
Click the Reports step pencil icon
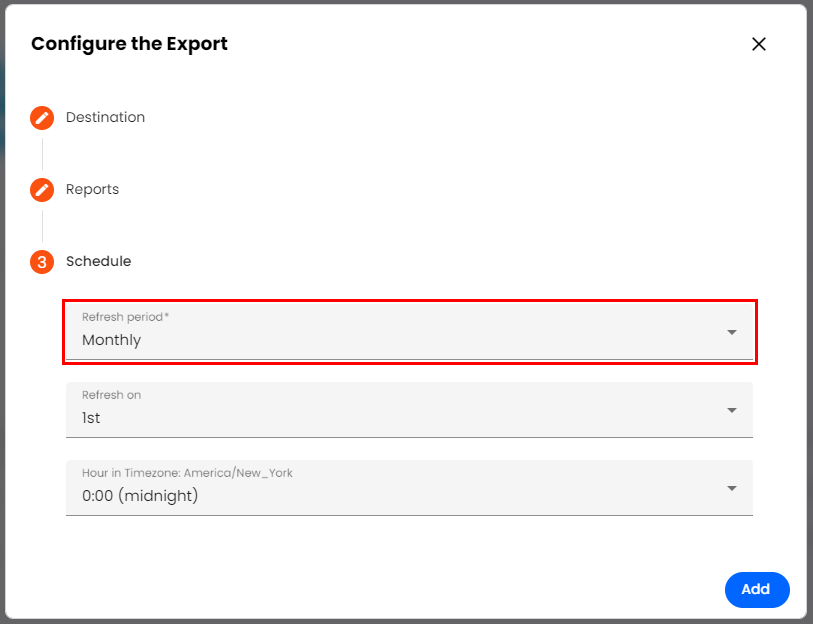pyautogui.click(x=42, y=190)
